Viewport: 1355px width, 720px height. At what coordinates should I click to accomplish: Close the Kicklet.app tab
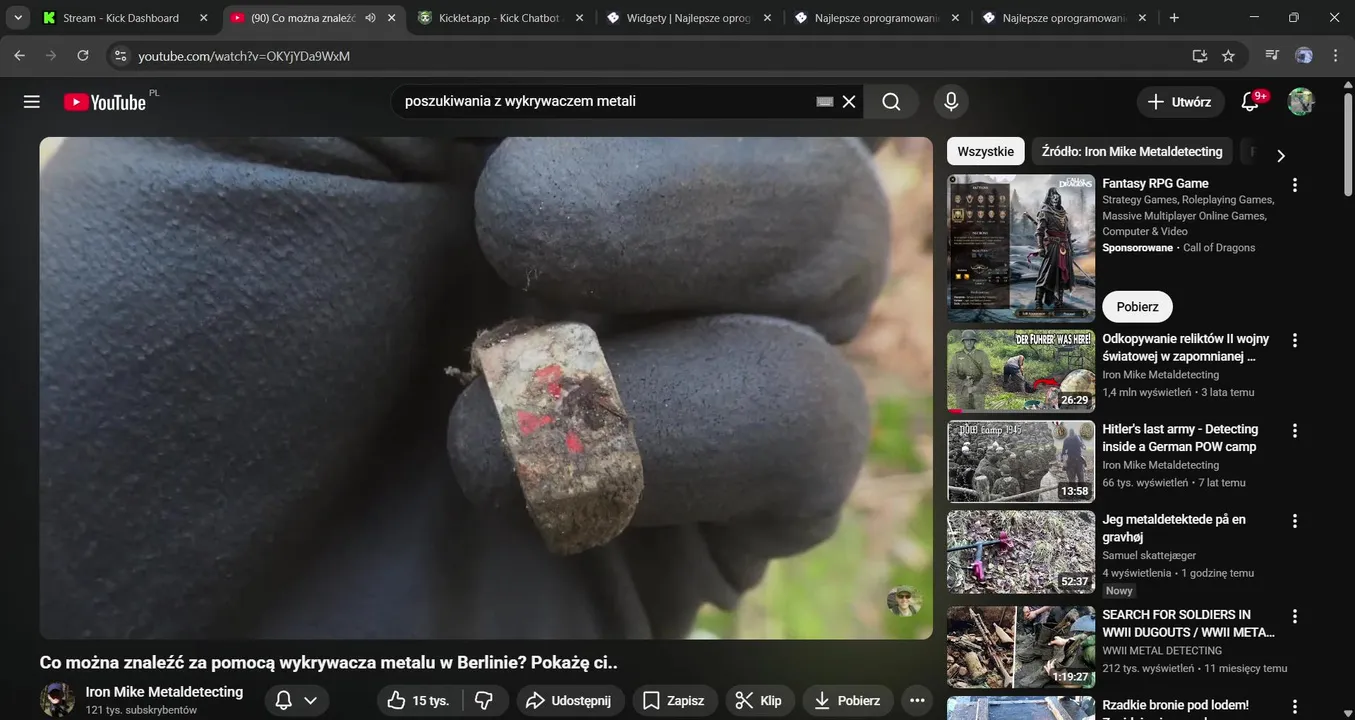(579, 18)
